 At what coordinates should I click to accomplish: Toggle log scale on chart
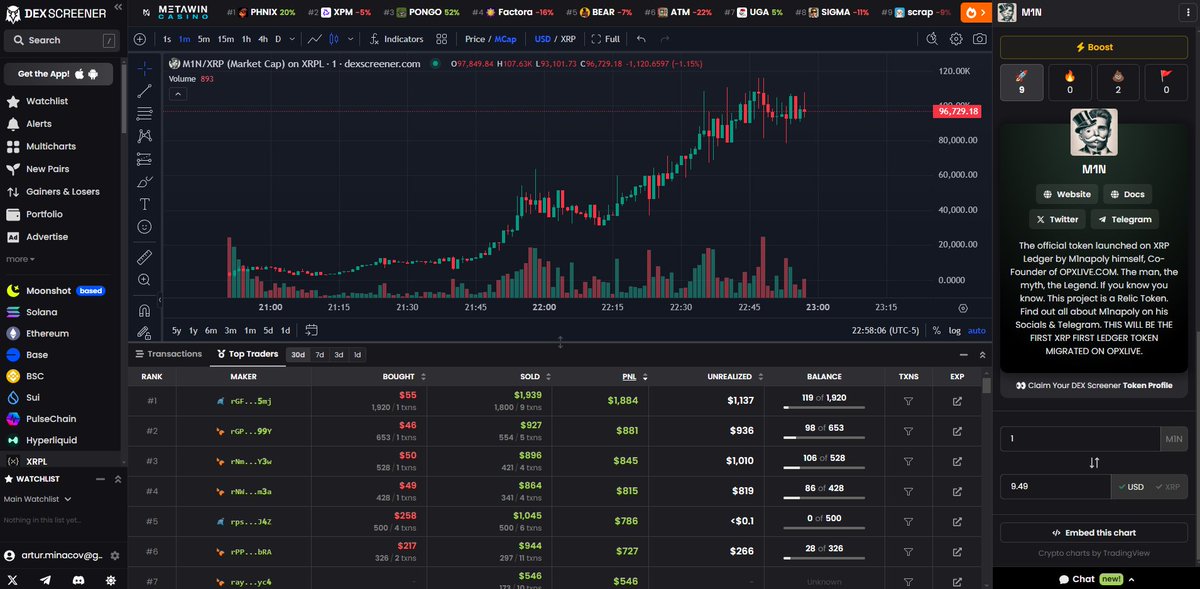pos(955,330)
